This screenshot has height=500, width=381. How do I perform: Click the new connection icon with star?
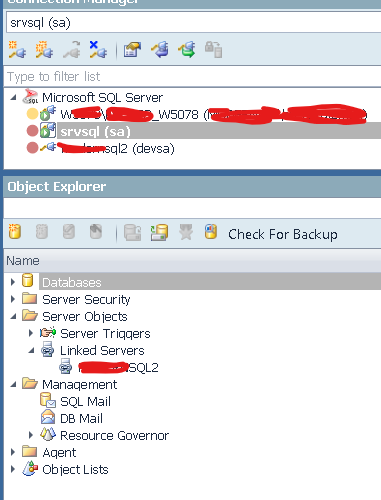click(x=17, y=50)
